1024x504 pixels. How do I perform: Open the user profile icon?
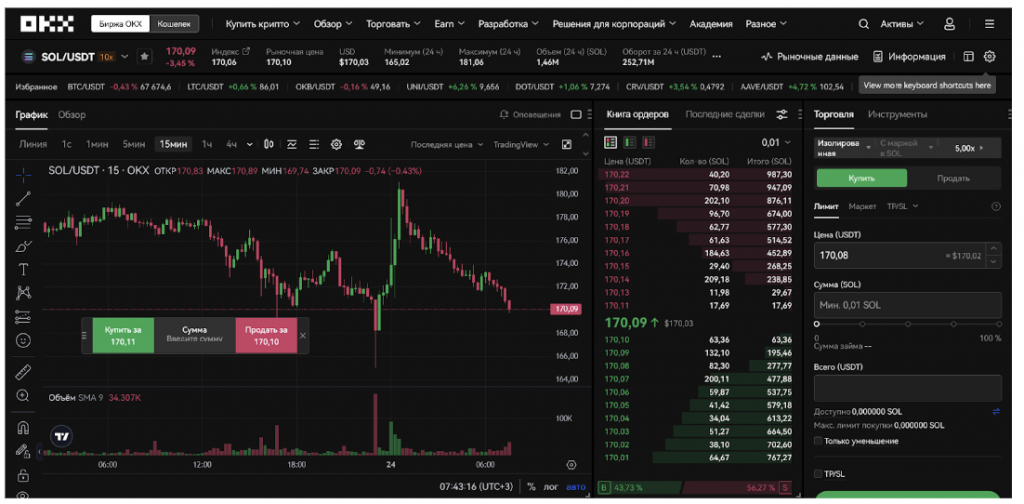coord(950,23)
